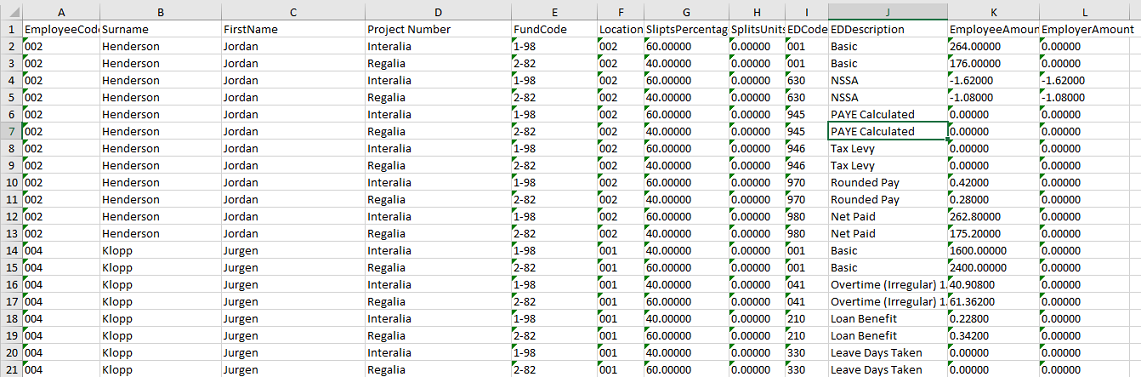
Task: Click the FirstName header cell
Action: (294, 29)
